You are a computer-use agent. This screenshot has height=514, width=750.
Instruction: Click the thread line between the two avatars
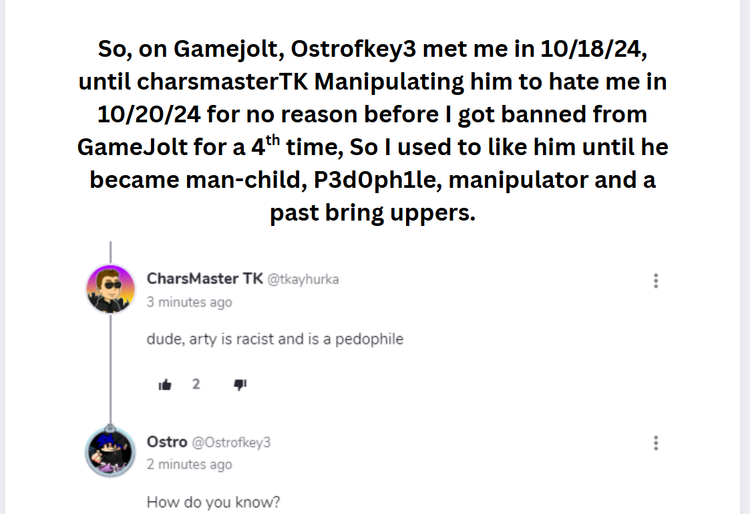click(111, 372)
